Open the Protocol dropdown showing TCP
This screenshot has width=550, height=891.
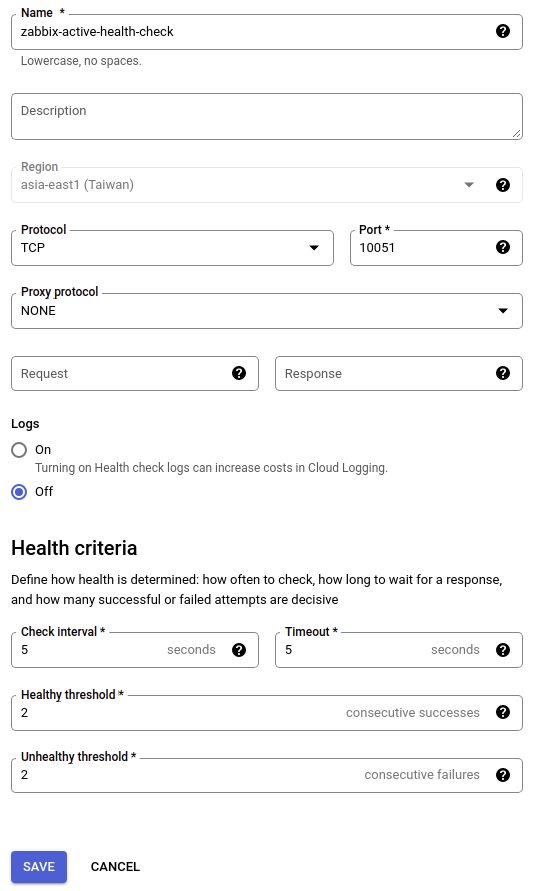pos(172,248)
